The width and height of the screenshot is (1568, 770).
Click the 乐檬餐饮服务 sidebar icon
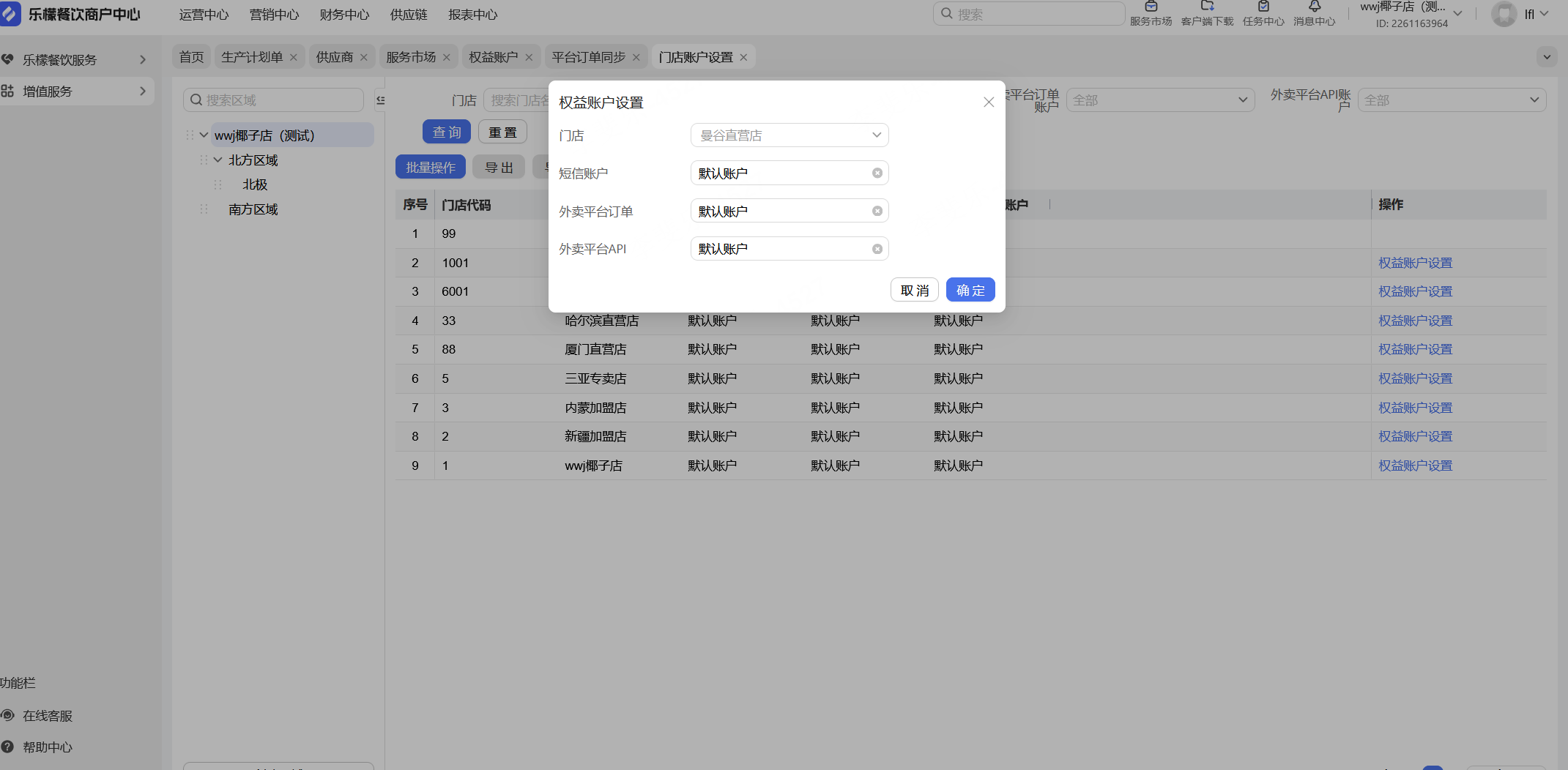pos(7,59)
